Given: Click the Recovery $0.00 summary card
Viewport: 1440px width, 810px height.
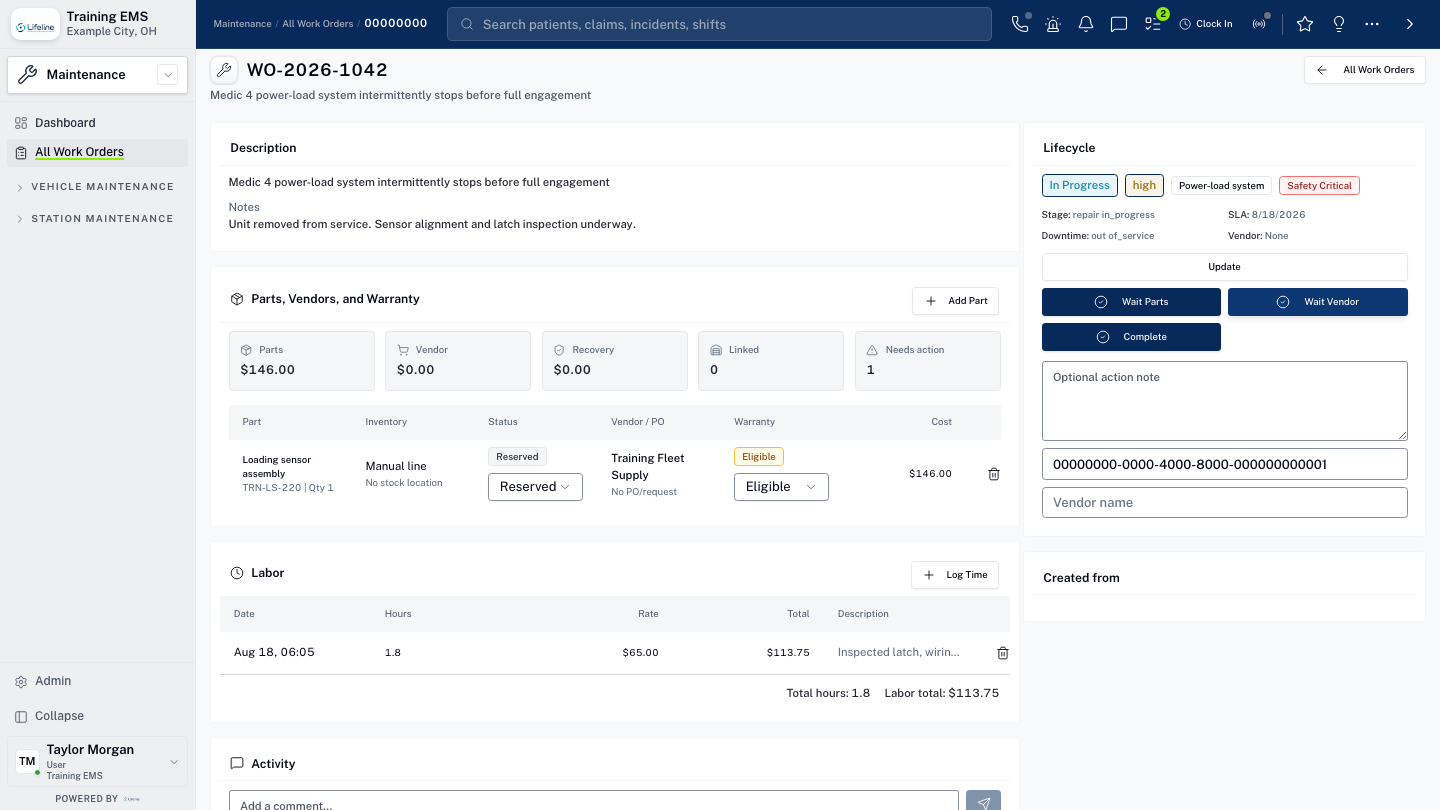Looking at the screenshot, I should pos(615,361).
